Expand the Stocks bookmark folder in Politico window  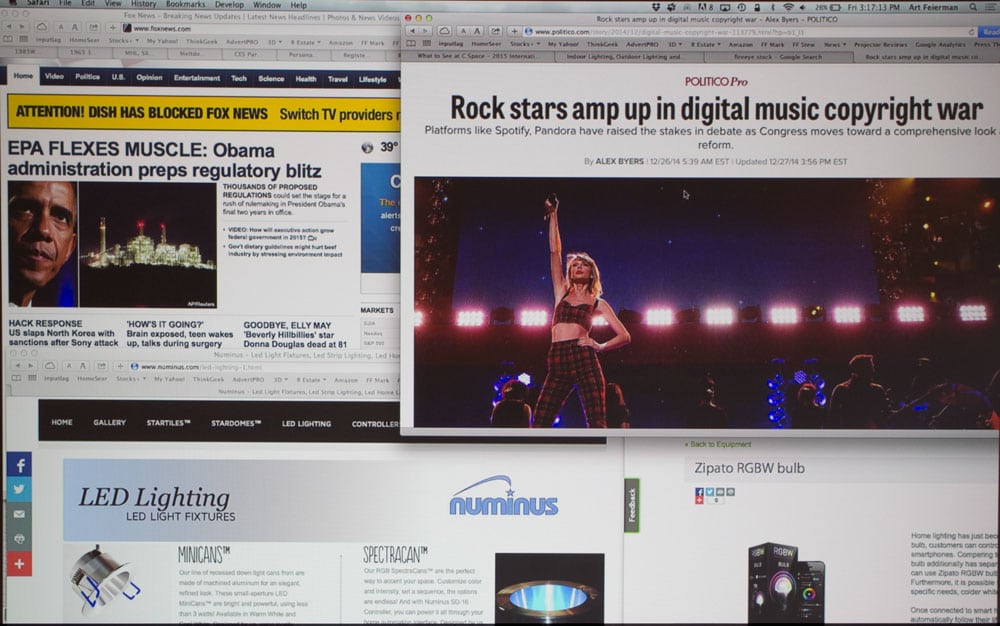click(x=525, y=44)
